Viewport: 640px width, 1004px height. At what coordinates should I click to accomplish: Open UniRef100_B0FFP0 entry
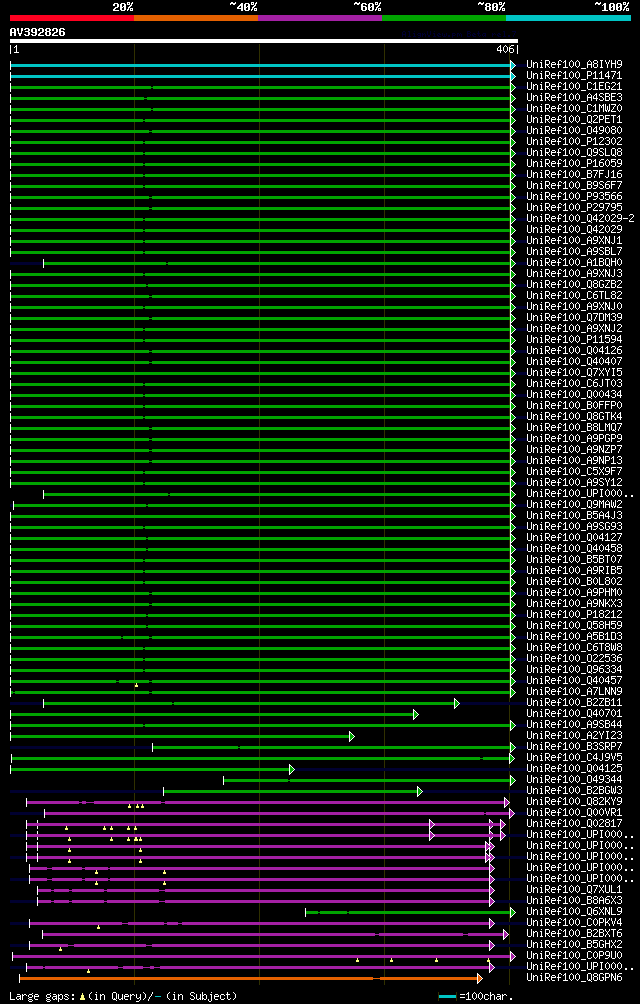pos(574,405)
